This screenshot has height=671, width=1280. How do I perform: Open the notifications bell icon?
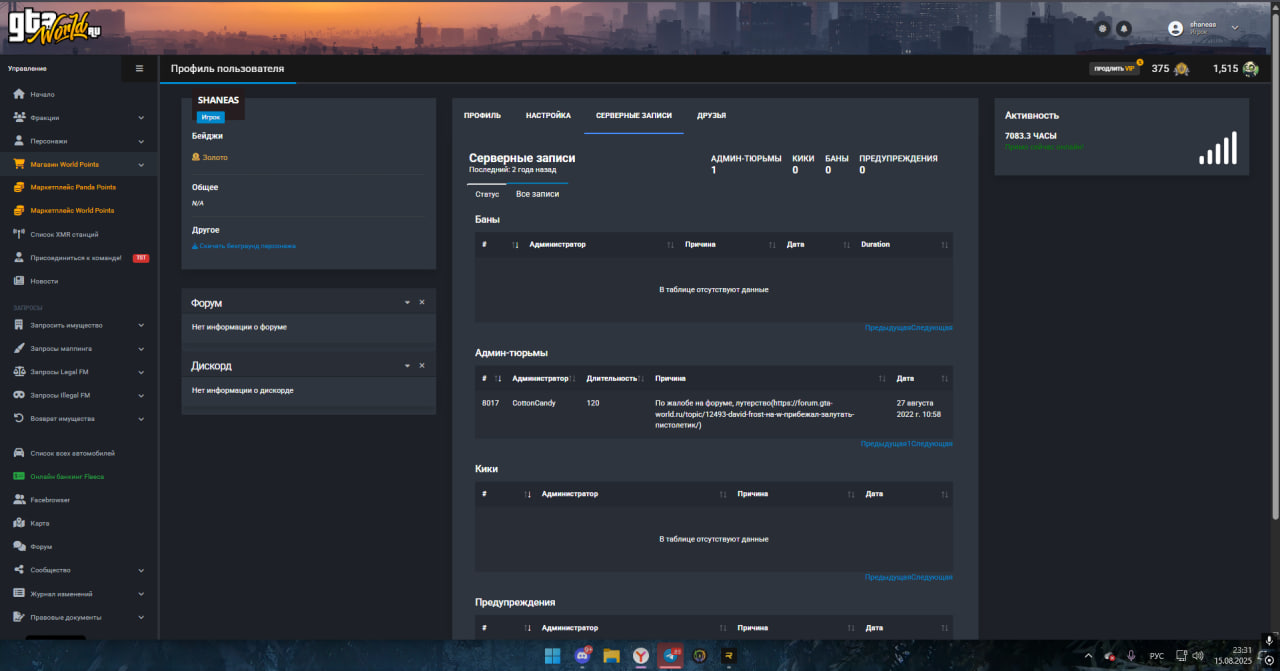(x=1124, y=28)
